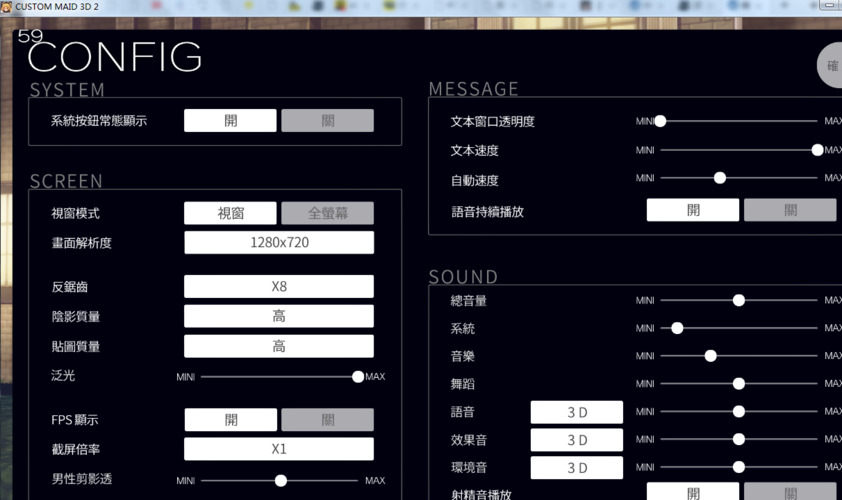The width and height of the screenshot is (842, 500).
Task: Click the 視窗模式 label
Action: [75, 213]
